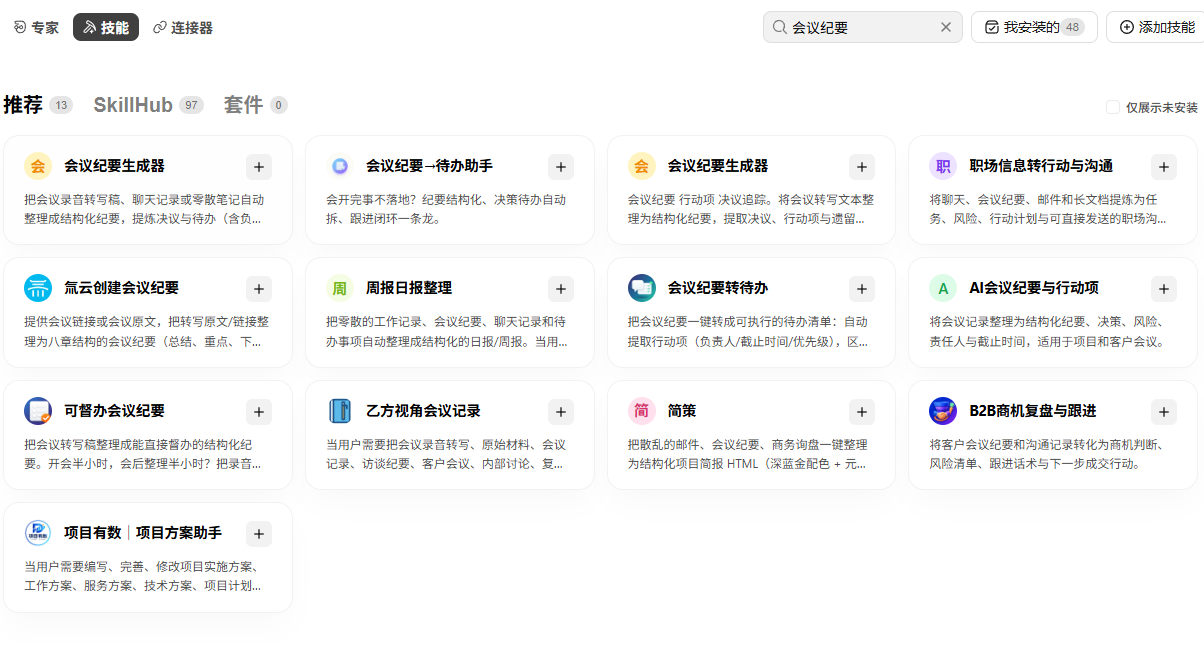Open the 会议纪要→待办助手 title

tap(429, 166)
